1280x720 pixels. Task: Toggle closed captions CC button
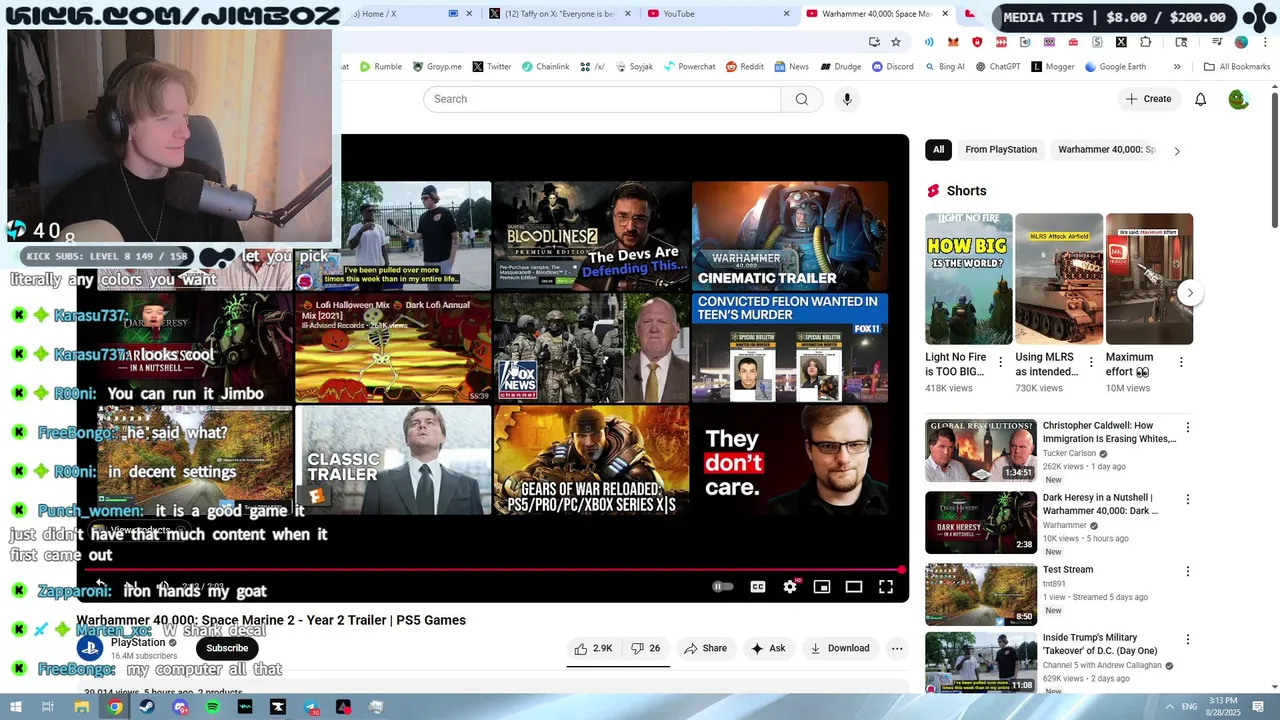pos(758,587)
